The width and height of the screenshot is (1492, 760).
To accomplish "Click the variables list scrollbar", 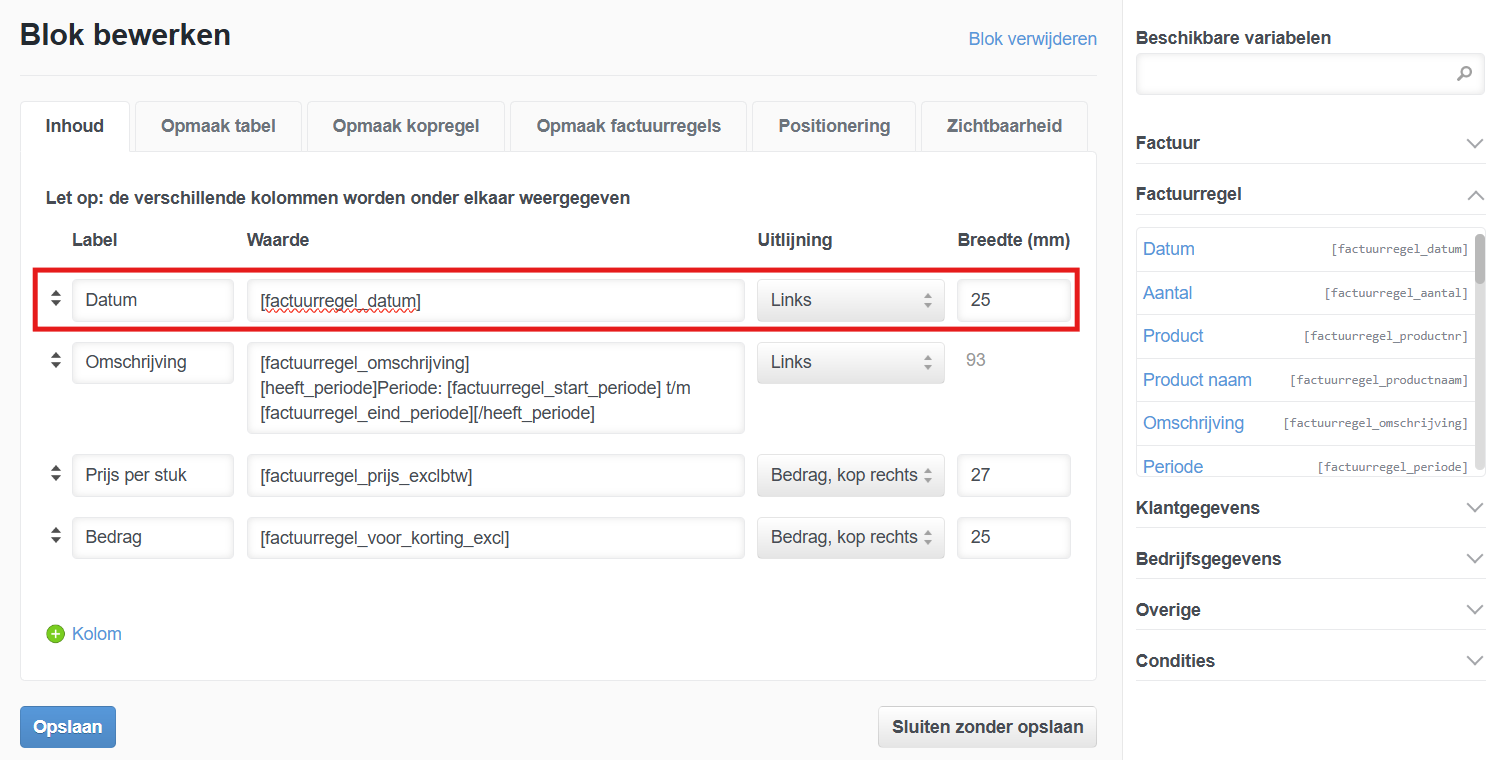I will pyautogui.click(x=1479, y=260).
